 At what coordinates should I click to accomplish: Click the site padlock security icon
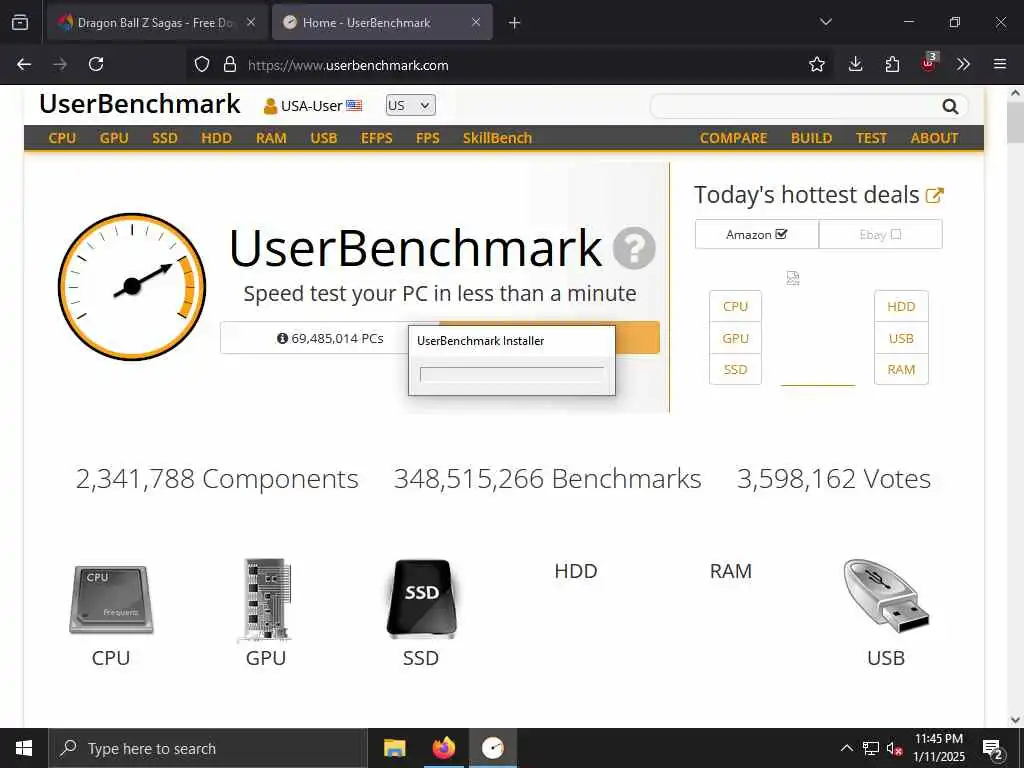[229, 65]
